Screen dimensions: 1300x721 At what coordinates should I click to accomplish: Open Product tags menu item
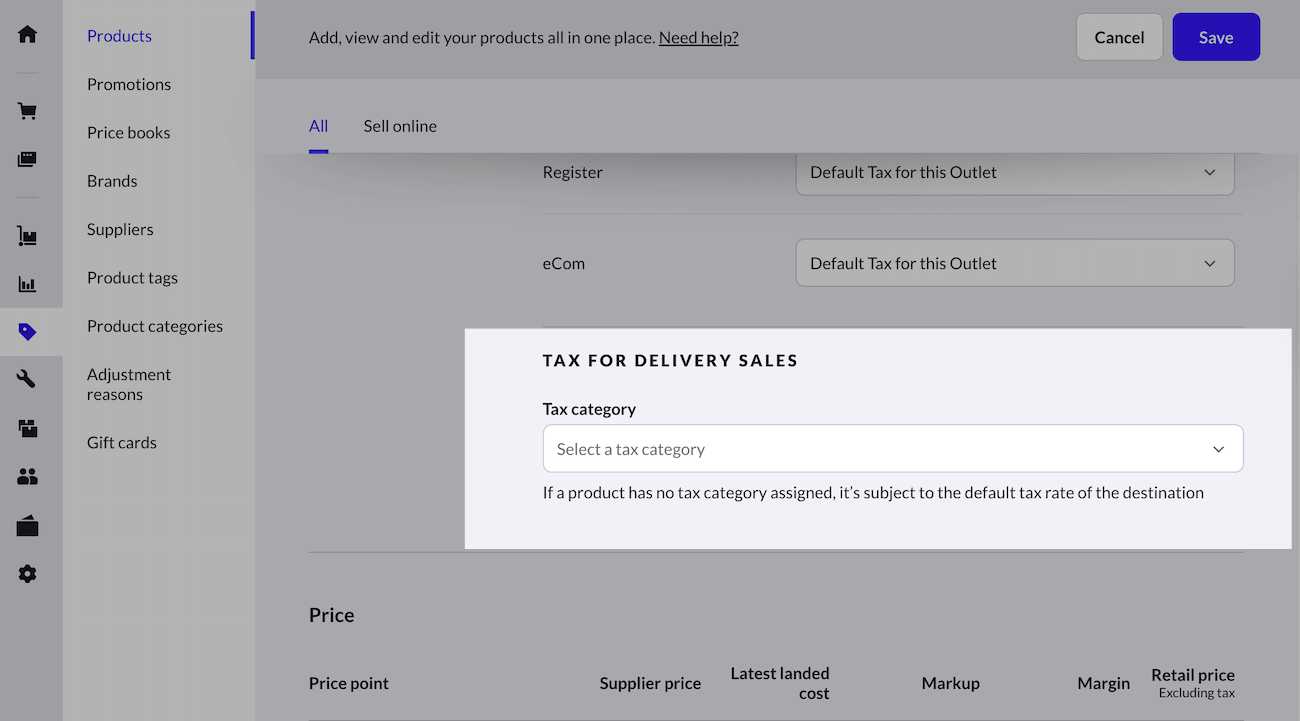point(132,277)
